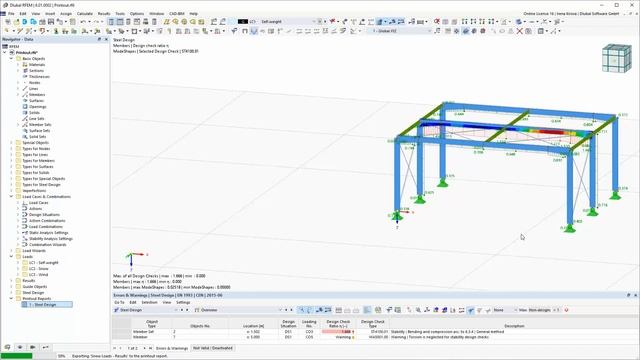The image size is (640, 360).
Task: Collapse the Printout Reports folder
Action: click(x=11, y=299)
